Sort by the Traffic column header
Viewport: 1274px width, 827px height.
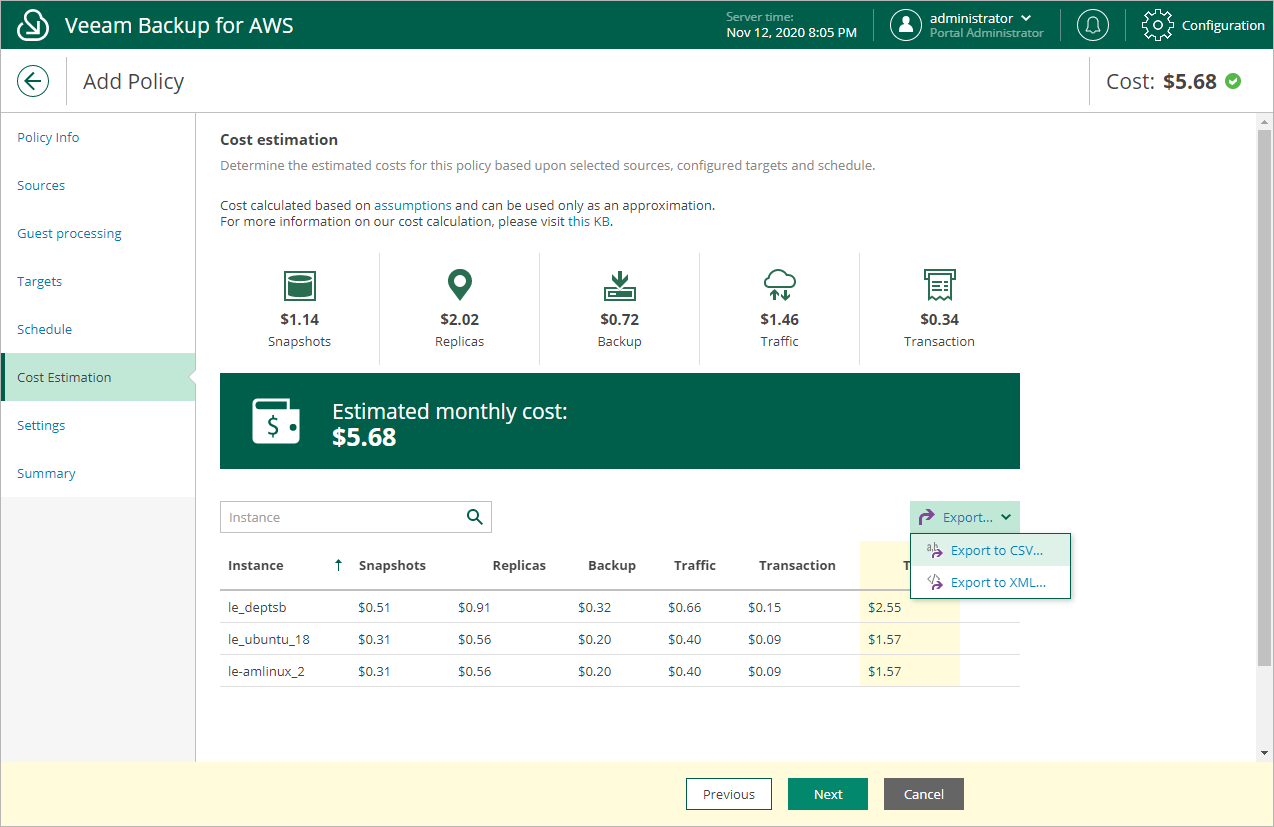click(695, 565)
